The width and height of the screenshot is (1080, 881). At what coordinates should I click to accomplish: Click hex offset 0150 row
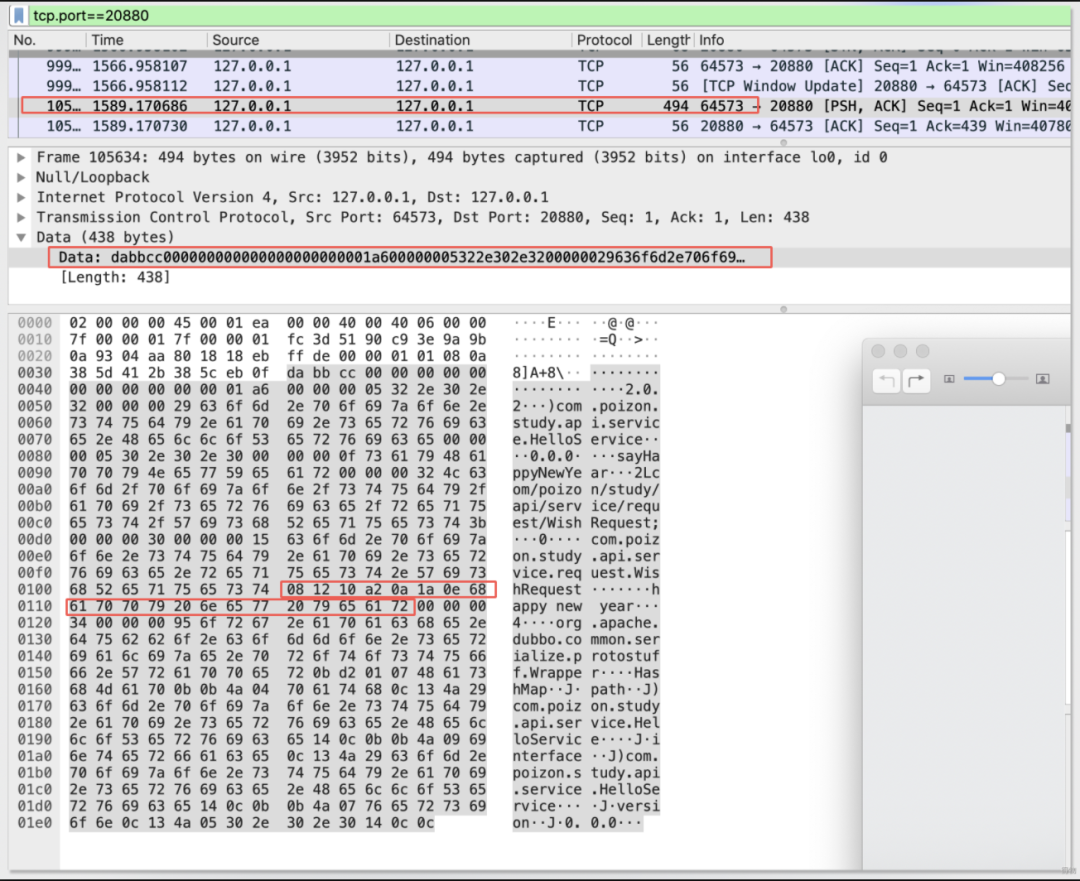pyautogui.click(x=34, y=673)
